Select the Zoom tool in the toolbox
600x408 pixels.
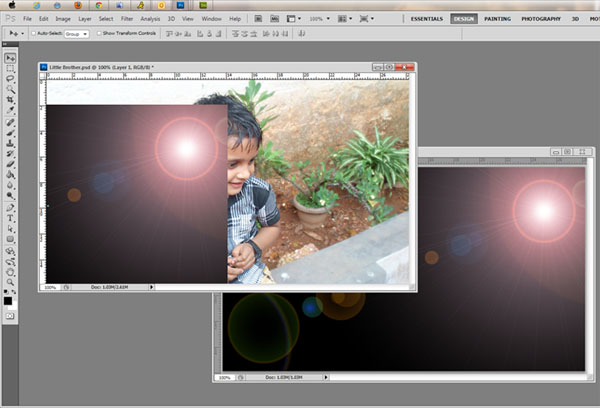click(x=10, y=282)
